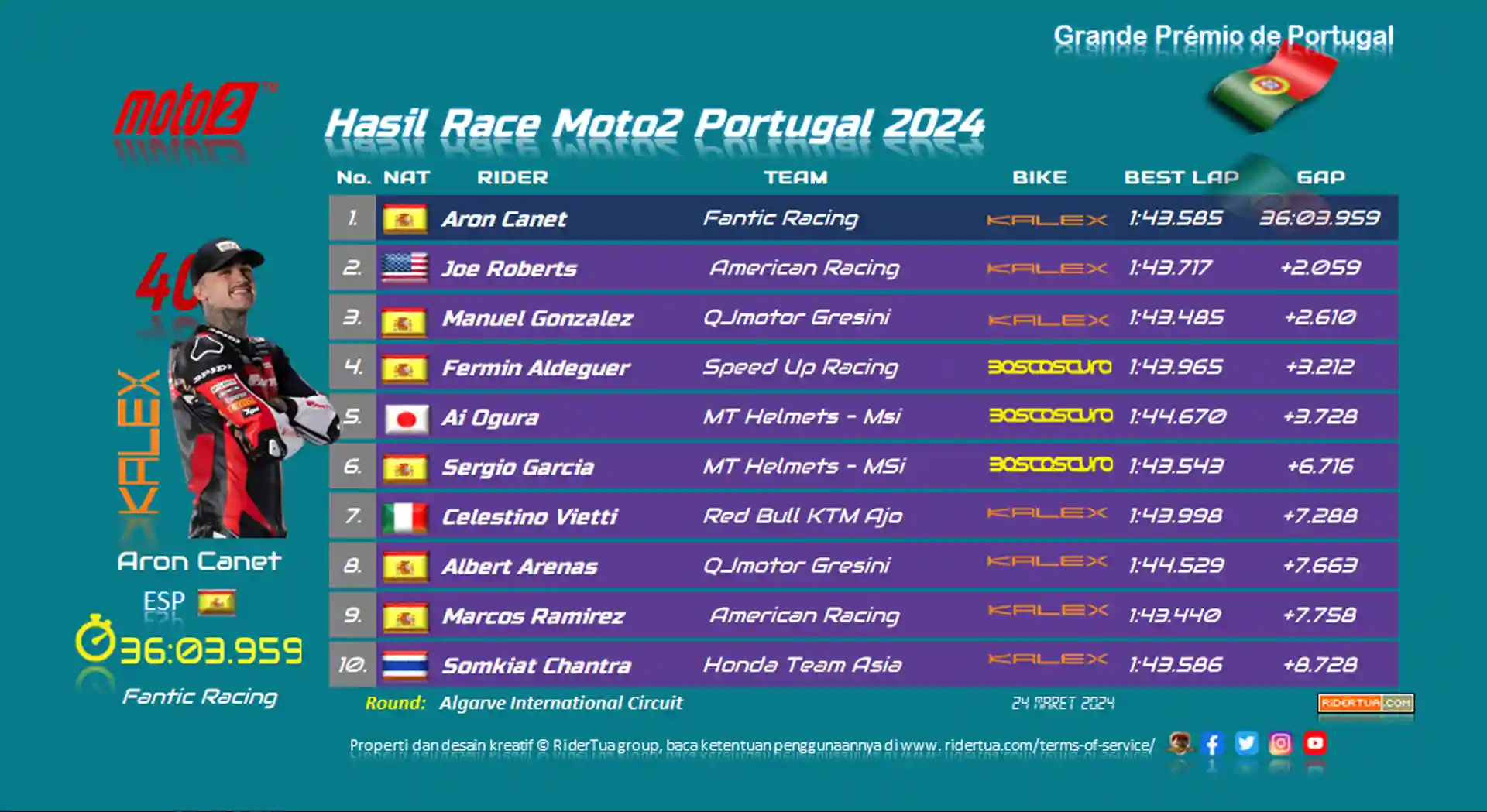This screenshot has height=812, width=1487.
Task: Click the Boscoscuro logo in Fermin Aldeguer row
Action: coord(1050,367)
